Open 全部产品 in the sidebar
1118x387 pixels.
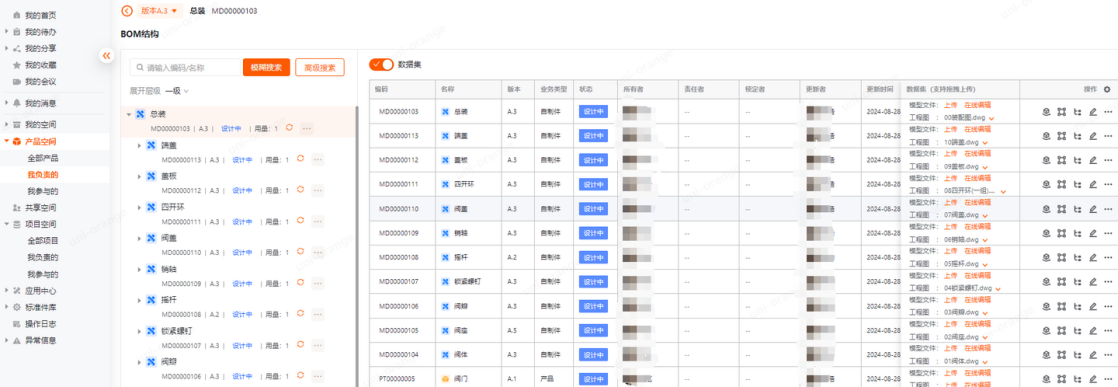point(43,158)
